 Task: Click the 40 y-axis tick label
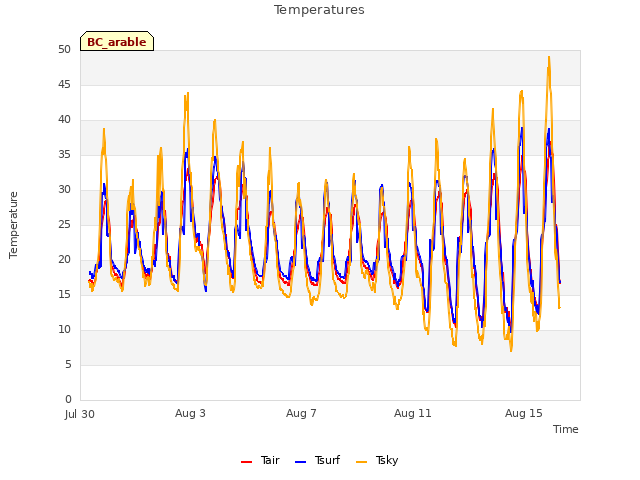pyautogui.click(x=64, y=120)
